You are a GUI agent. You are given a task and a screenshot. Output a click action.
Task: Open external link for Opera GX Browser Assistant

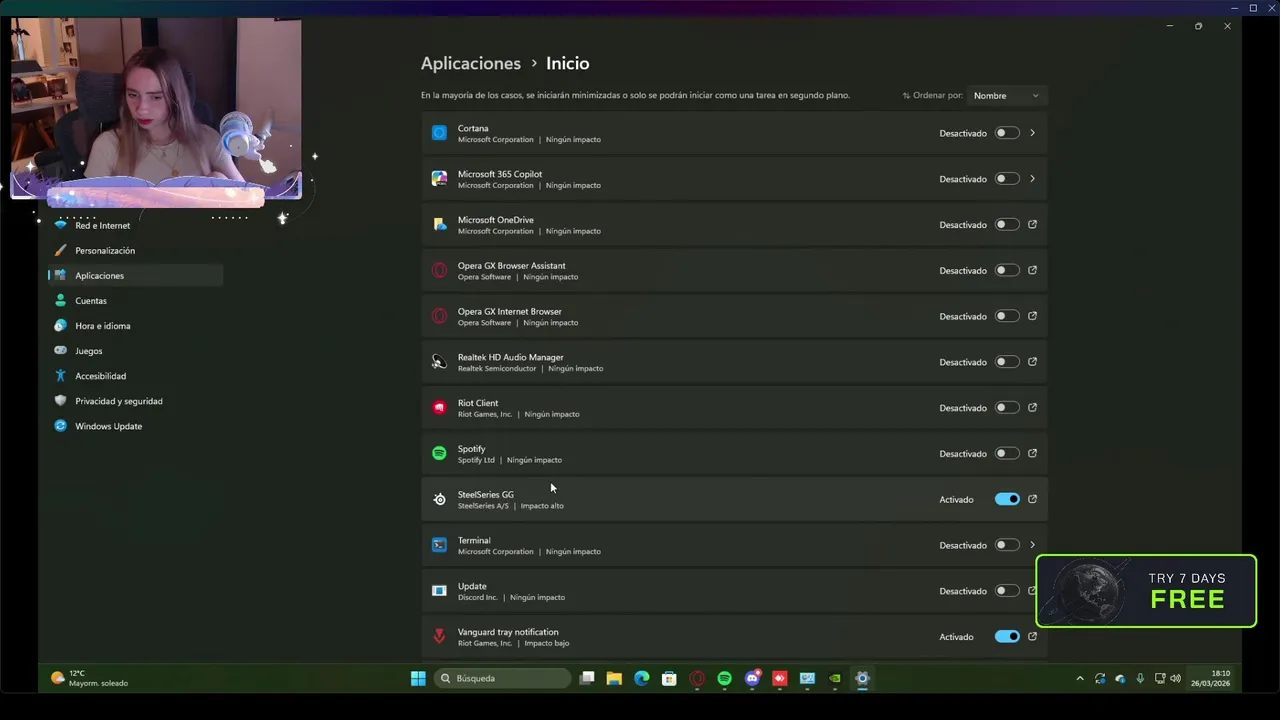[x=1032, y=270]
